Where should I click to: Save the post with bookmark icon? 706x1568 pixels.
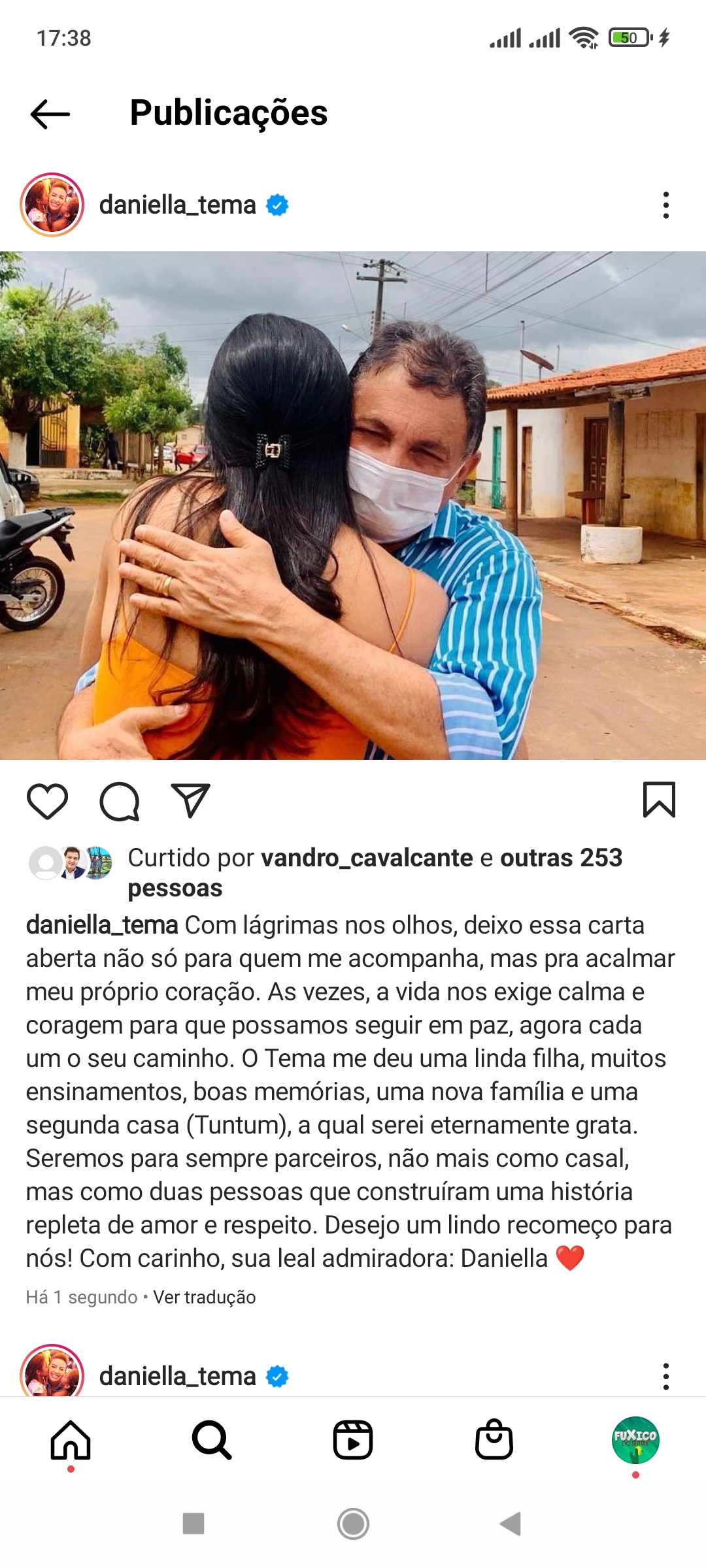pos(659,800)
